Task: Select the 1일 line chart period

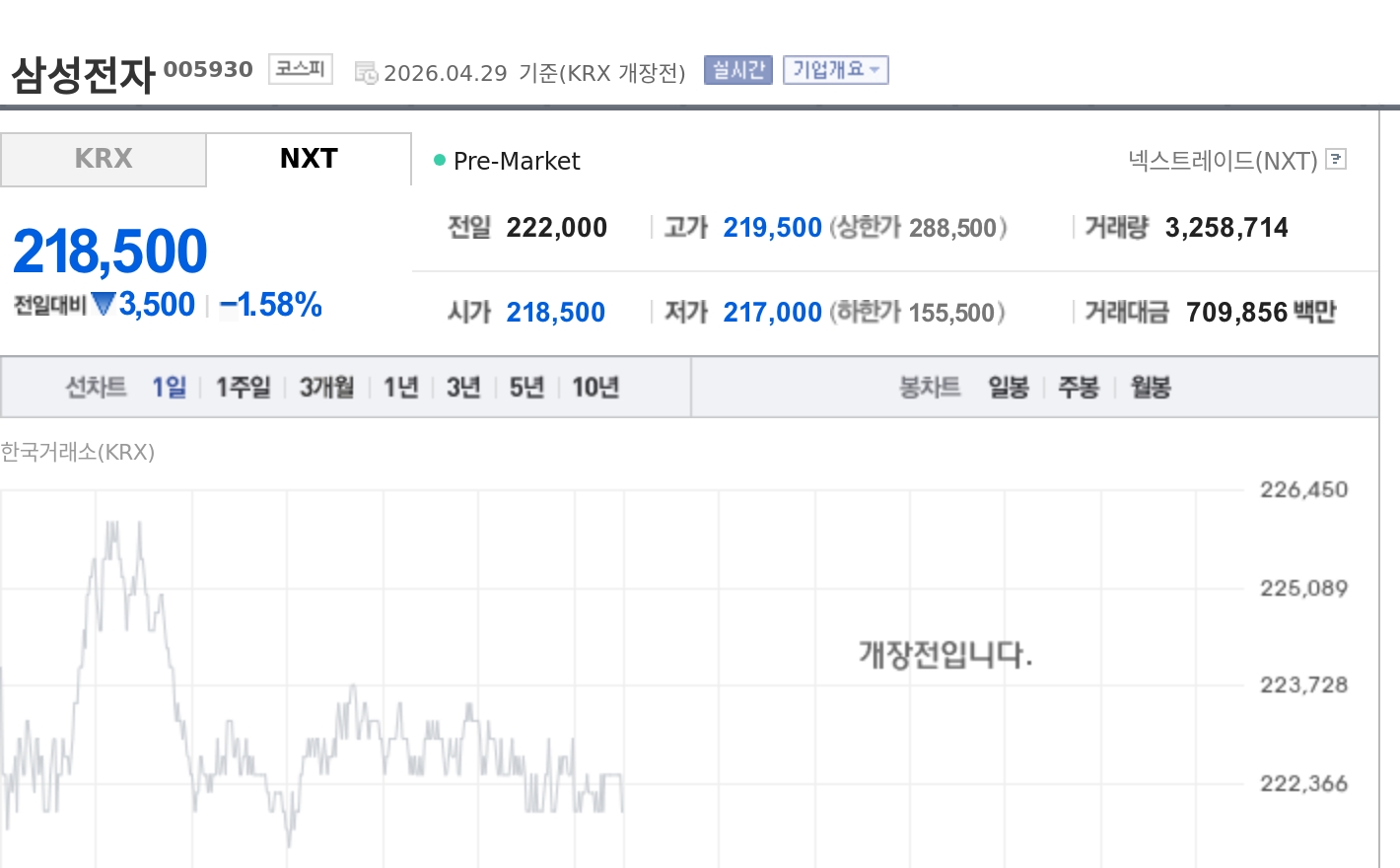Action: tap(169, 387)
